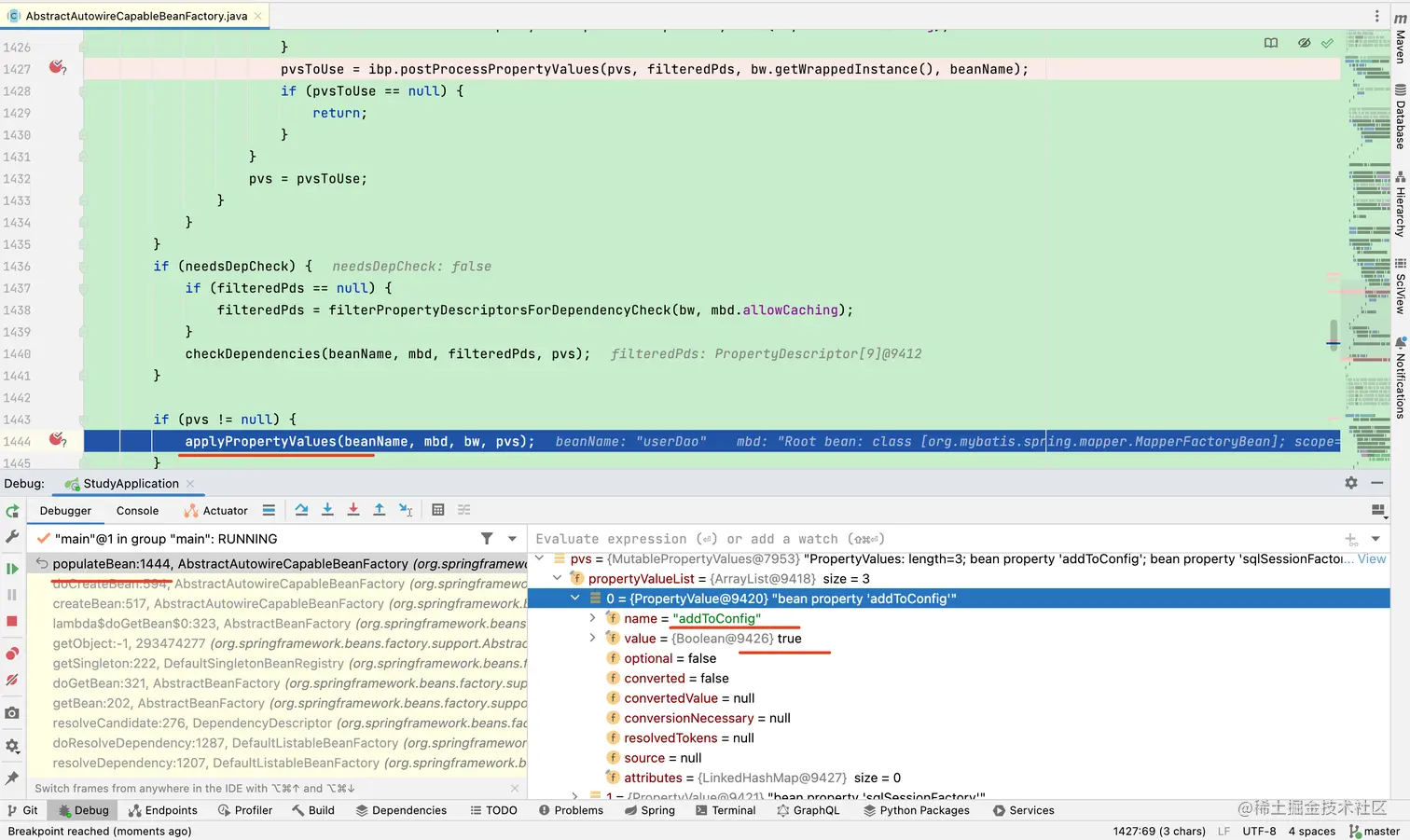Image resolution: width=1410 pixels, height=840 pixels.
Task: Open the wrench run-configuration icon
Action: coord(12,537)
